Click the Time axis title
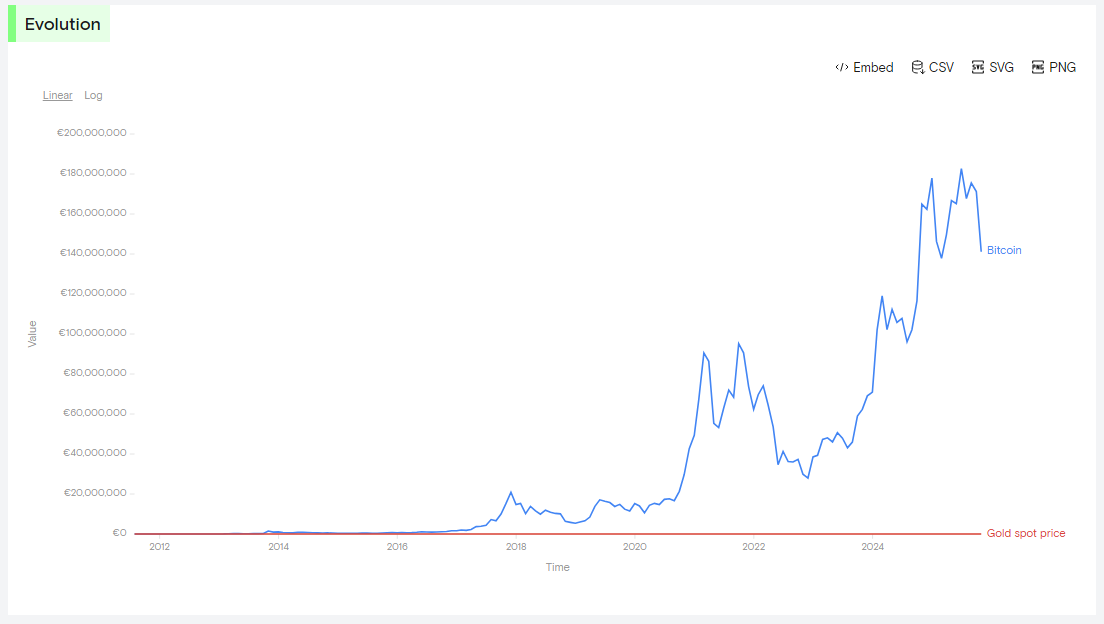Image resolution: width=1104 pixels, height=624 pixels. pyautogui.click(x=557, y=568)
